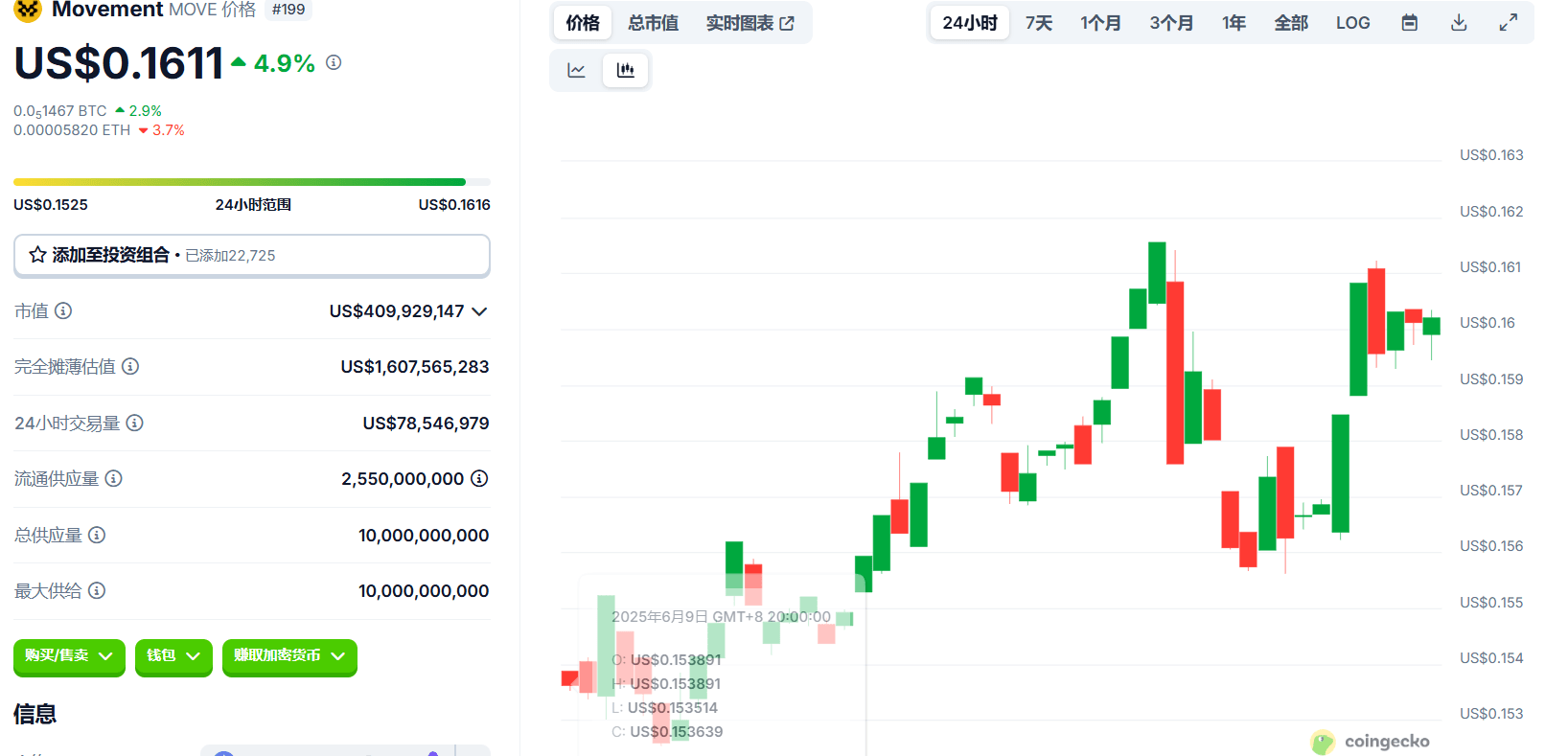The image size is (1568, 756).
Task: Click the volume value US$78,546,979
Action: click(x=426, y=424)
